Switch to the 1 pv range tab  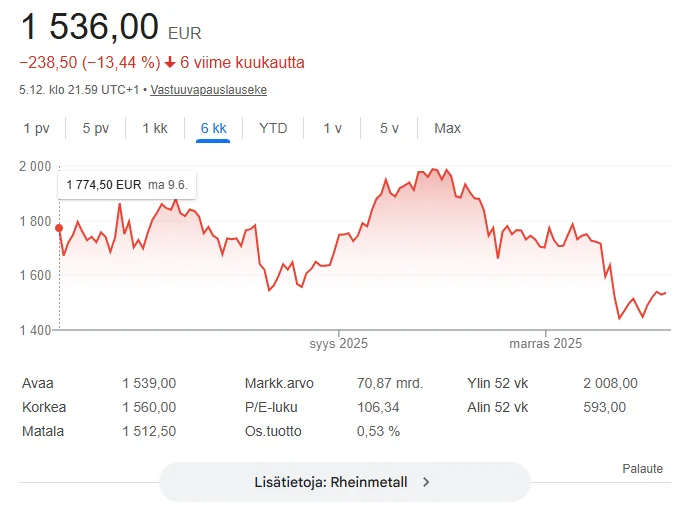36,128
